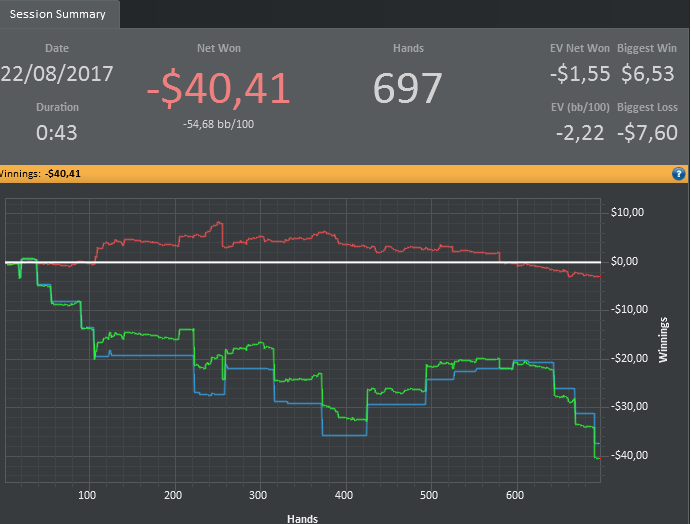This screenshot has width=691, height=524.
Task: Click the Biggest Win label
Action: 646,48
